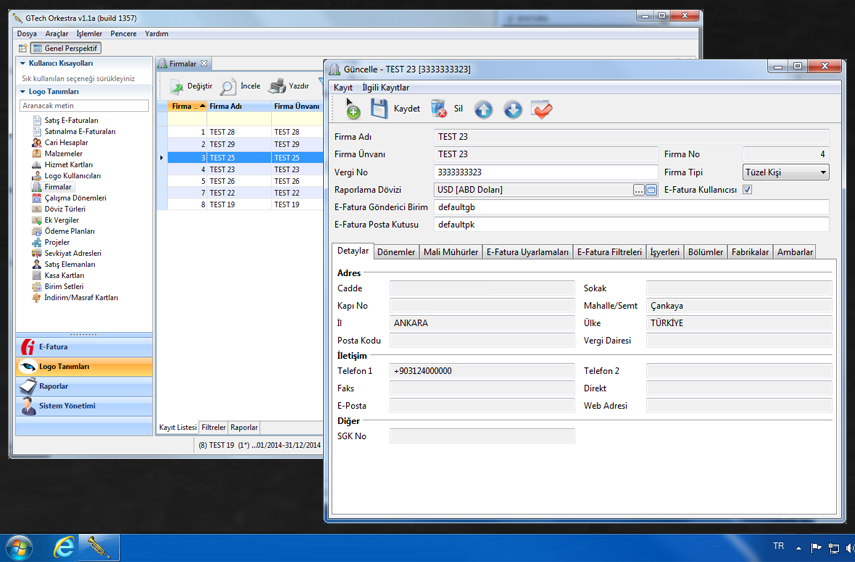Select Cari Hesaplar in the tree
This screenshot has width=855, height=562.
pyautogui.click(x=66, y=143)
